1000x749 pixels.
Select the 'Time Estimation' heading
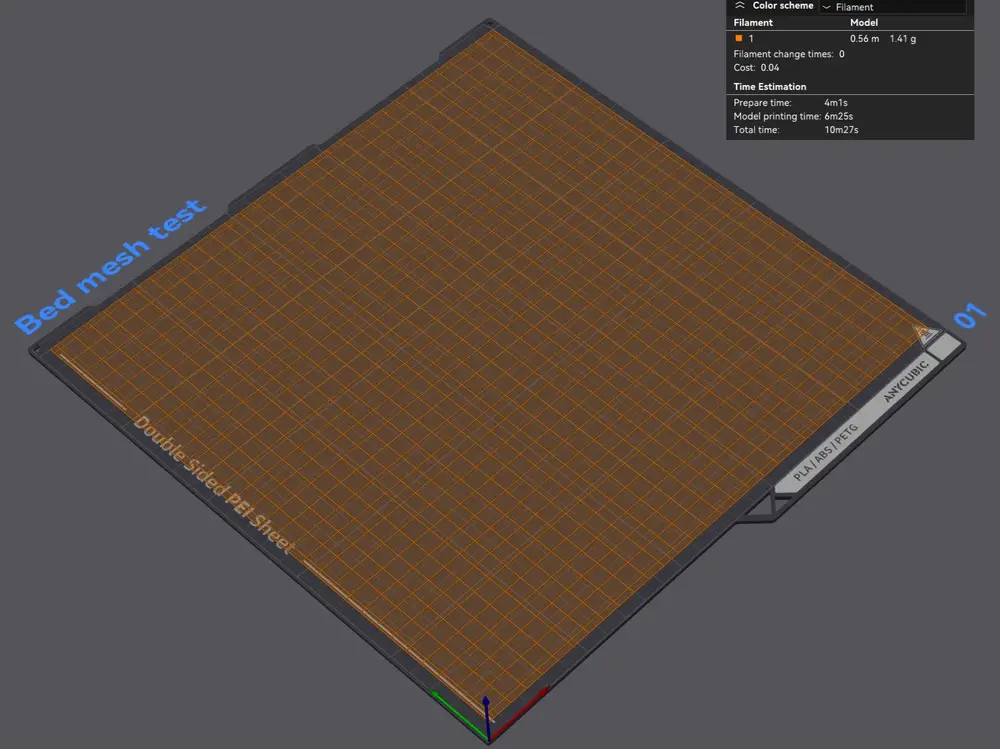[x=770, y=87]
